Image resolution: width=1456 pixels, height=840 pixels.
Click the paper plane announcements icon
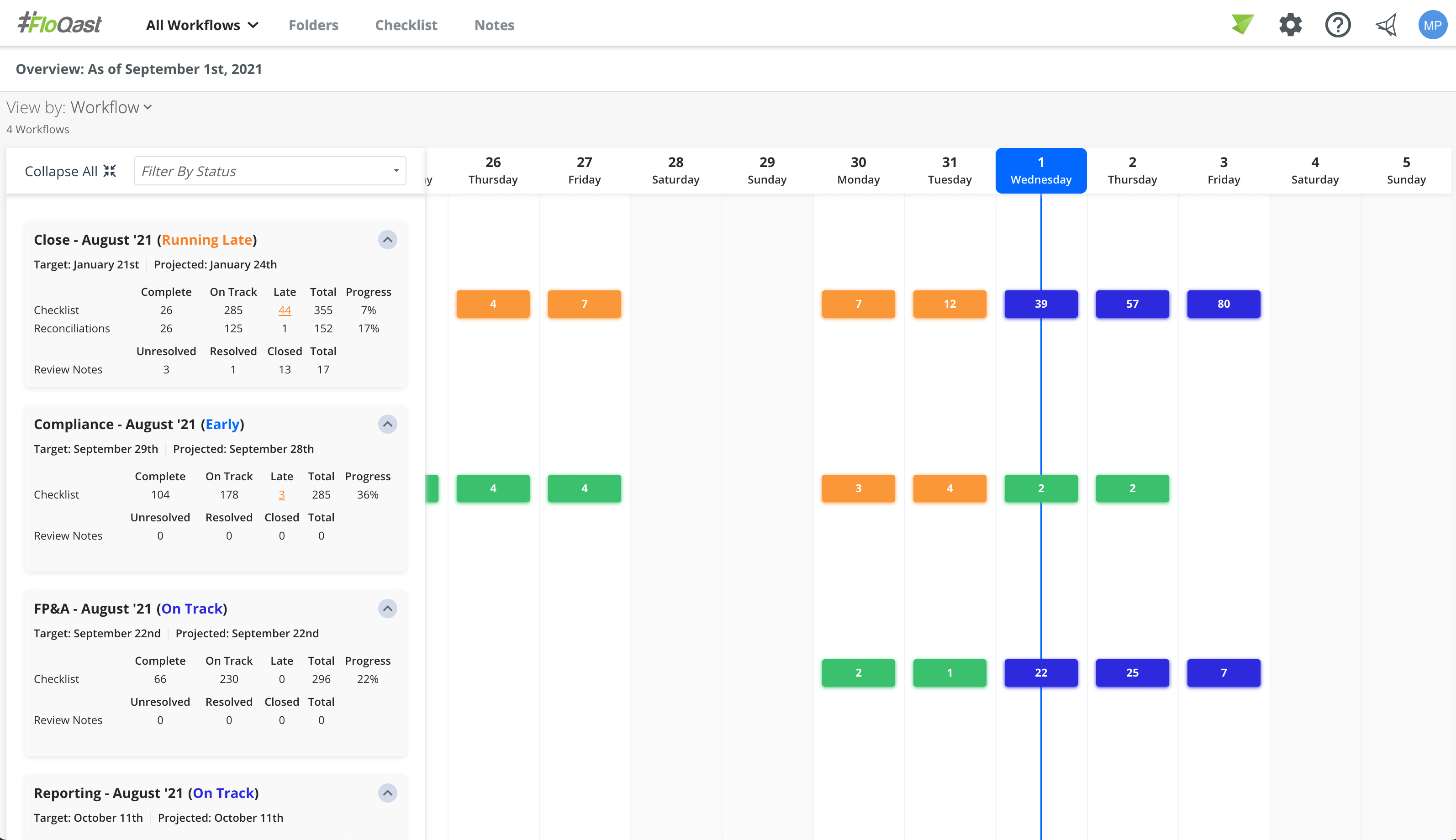(1386, 25)
